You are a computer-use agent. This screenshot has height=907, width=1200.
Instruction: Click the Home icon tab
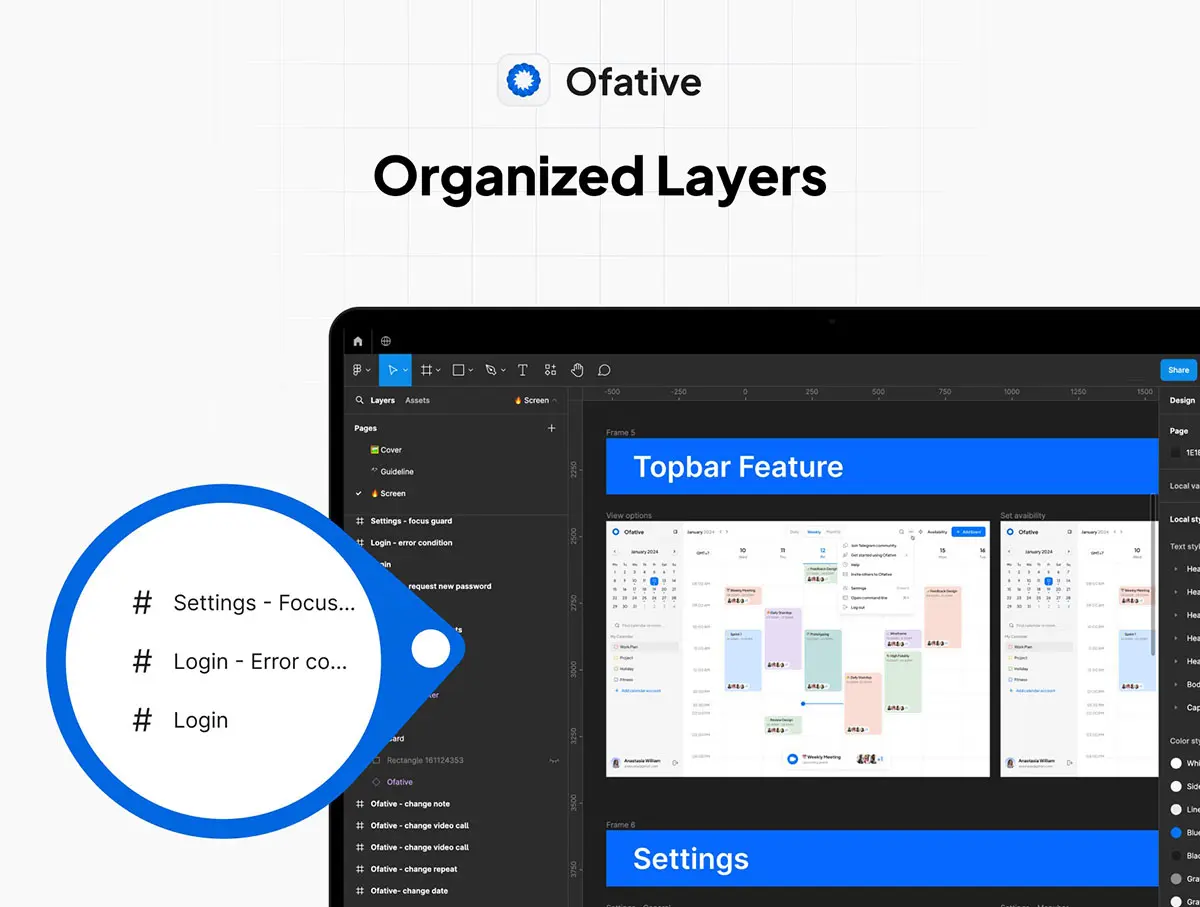point(358,341)
